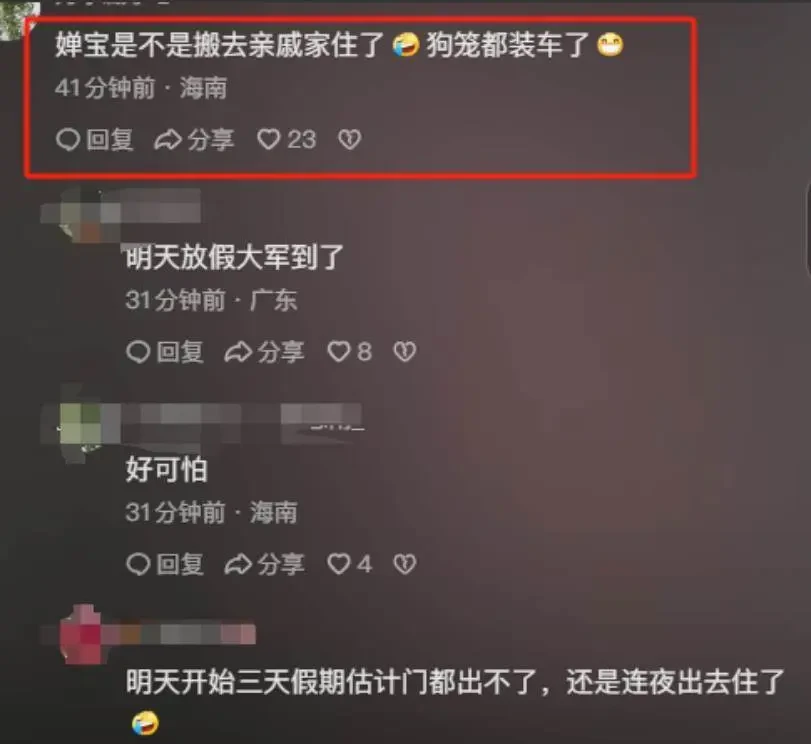Reply to the 明天放假大军到了 comment
The width and height of the screenshot is (811, 744).
(138, 352)
